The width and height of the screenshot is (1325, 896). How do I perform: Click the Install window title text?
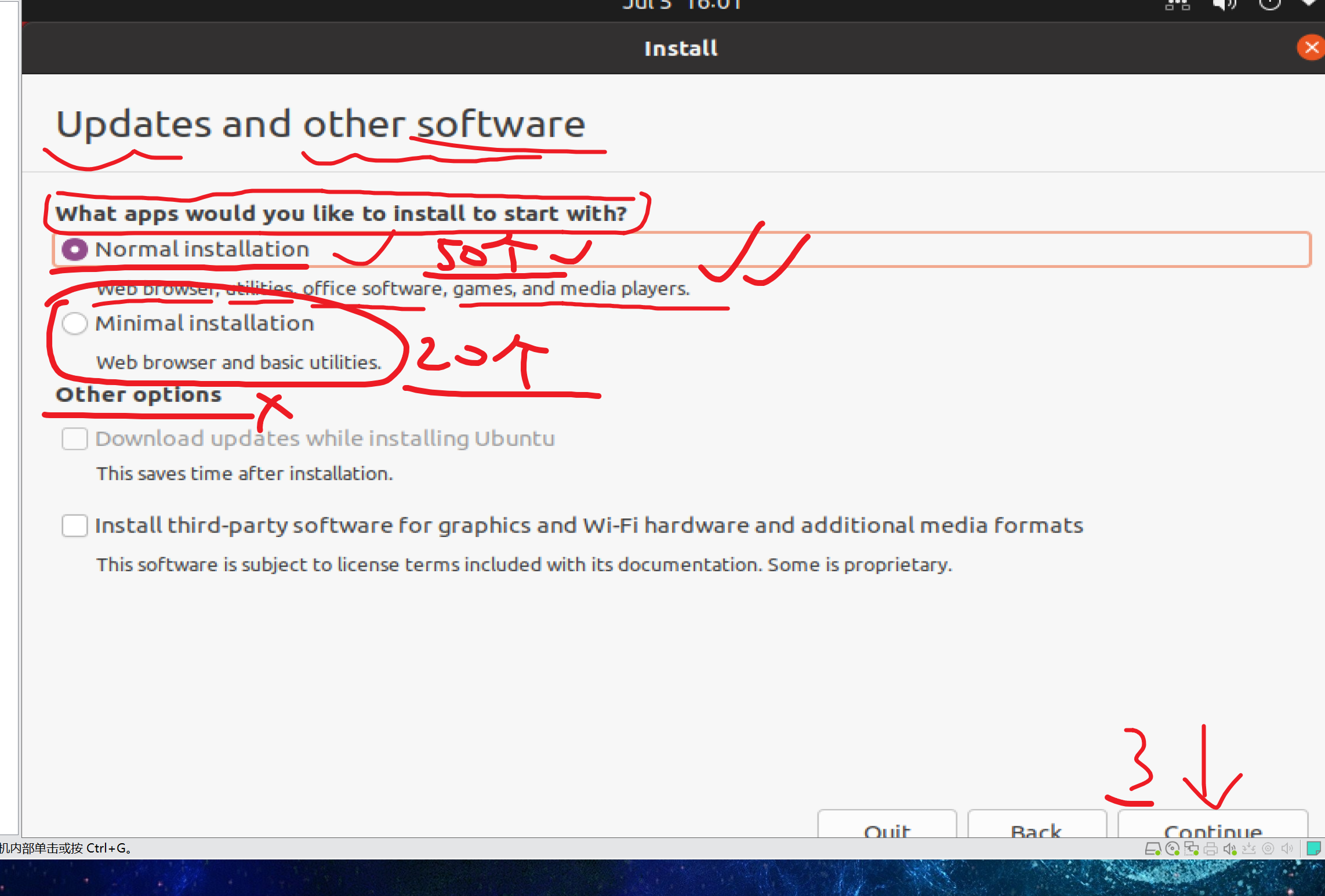681,48
